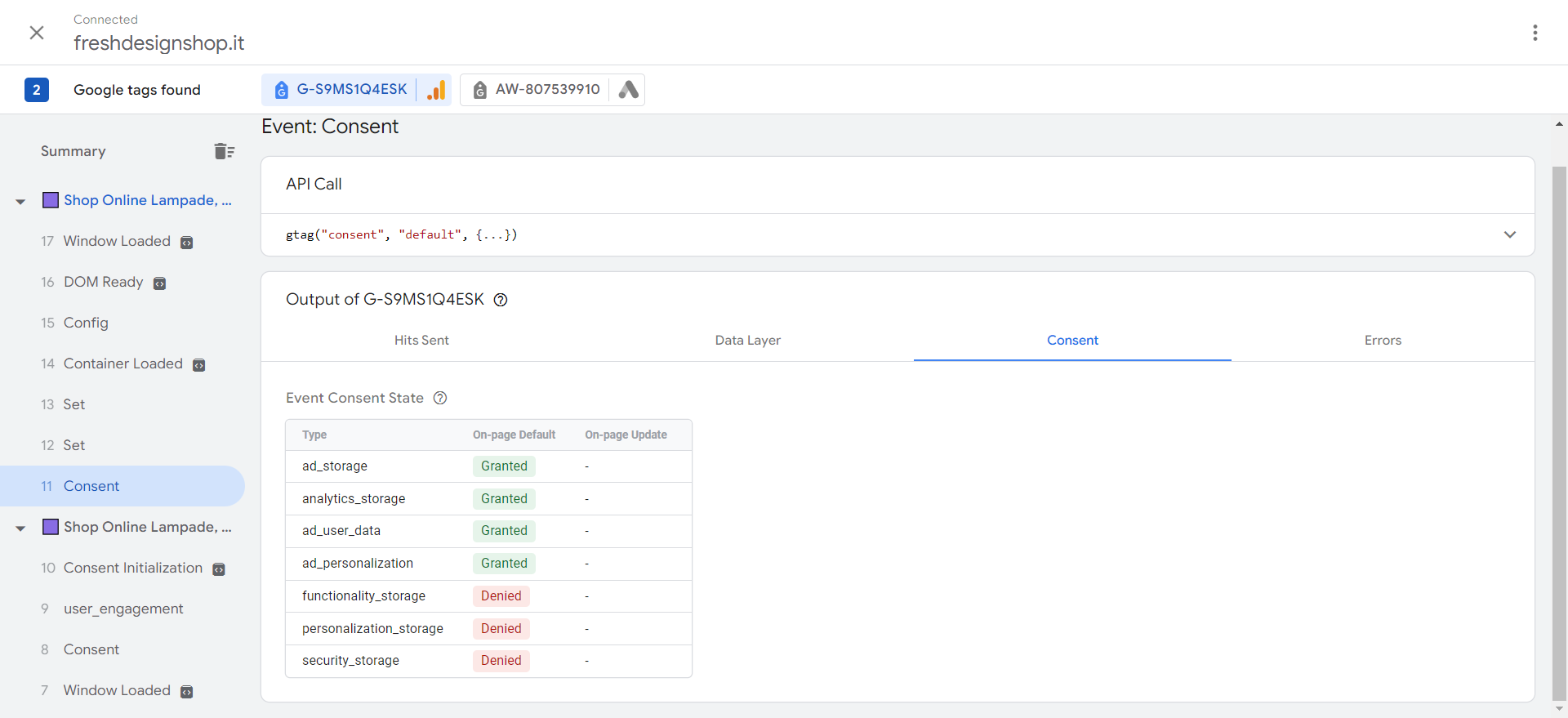Close the Tag Assistant debug panel
1568x718 pixels.
(37, 33)
